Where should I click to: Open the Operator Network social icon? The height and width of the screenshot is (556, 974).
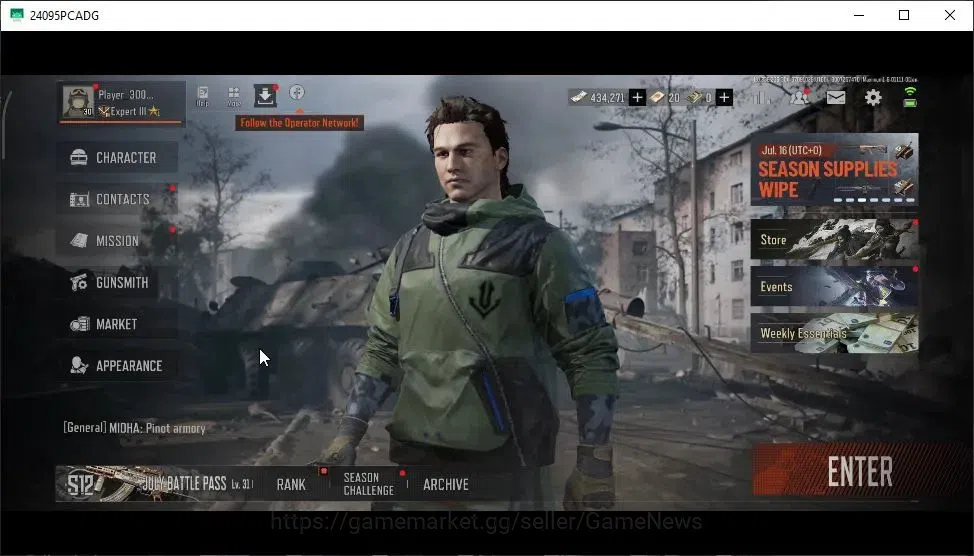297,93
